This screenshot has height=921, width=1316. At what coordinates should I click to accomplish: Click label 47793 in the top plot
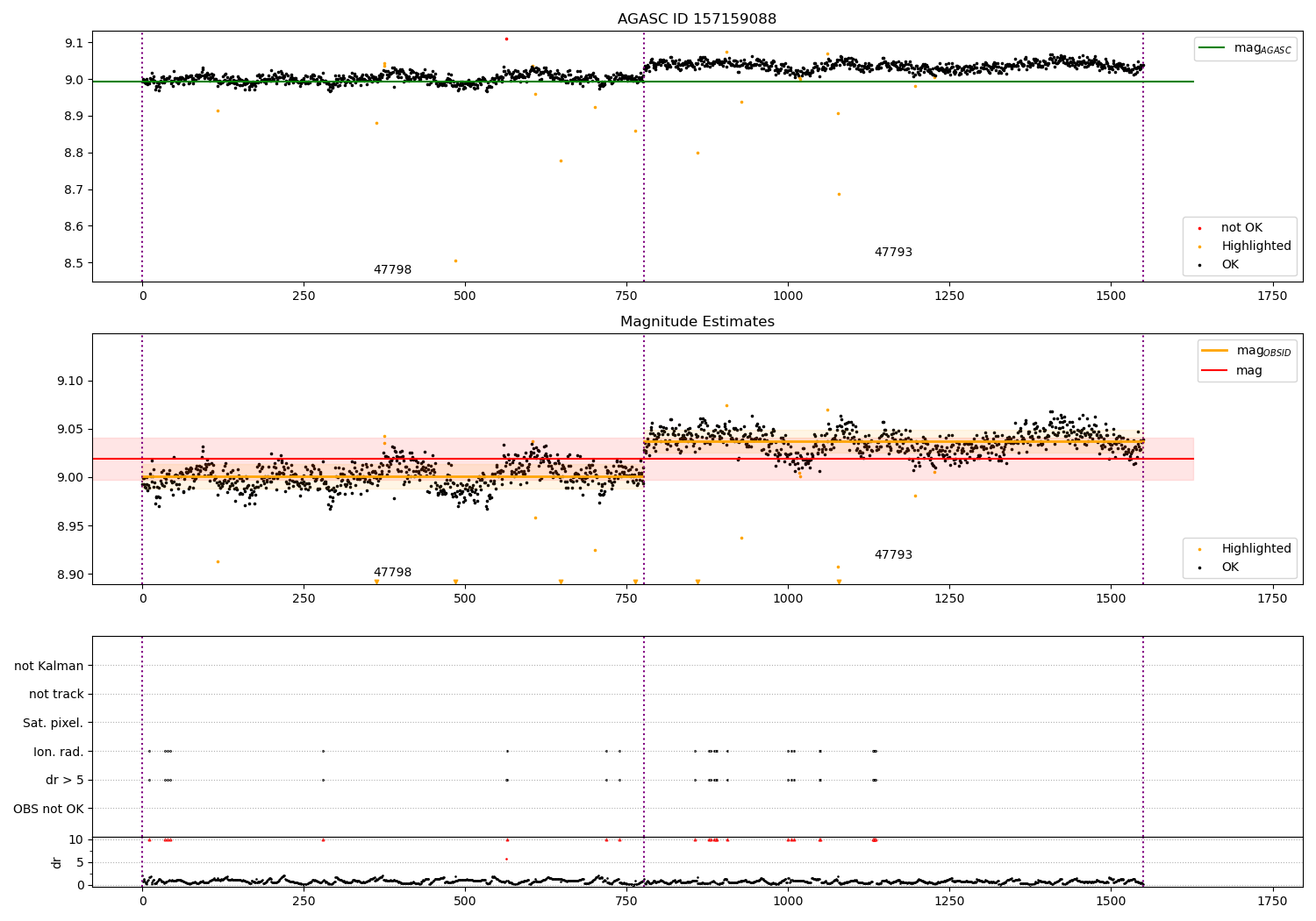tap(893, 253)
